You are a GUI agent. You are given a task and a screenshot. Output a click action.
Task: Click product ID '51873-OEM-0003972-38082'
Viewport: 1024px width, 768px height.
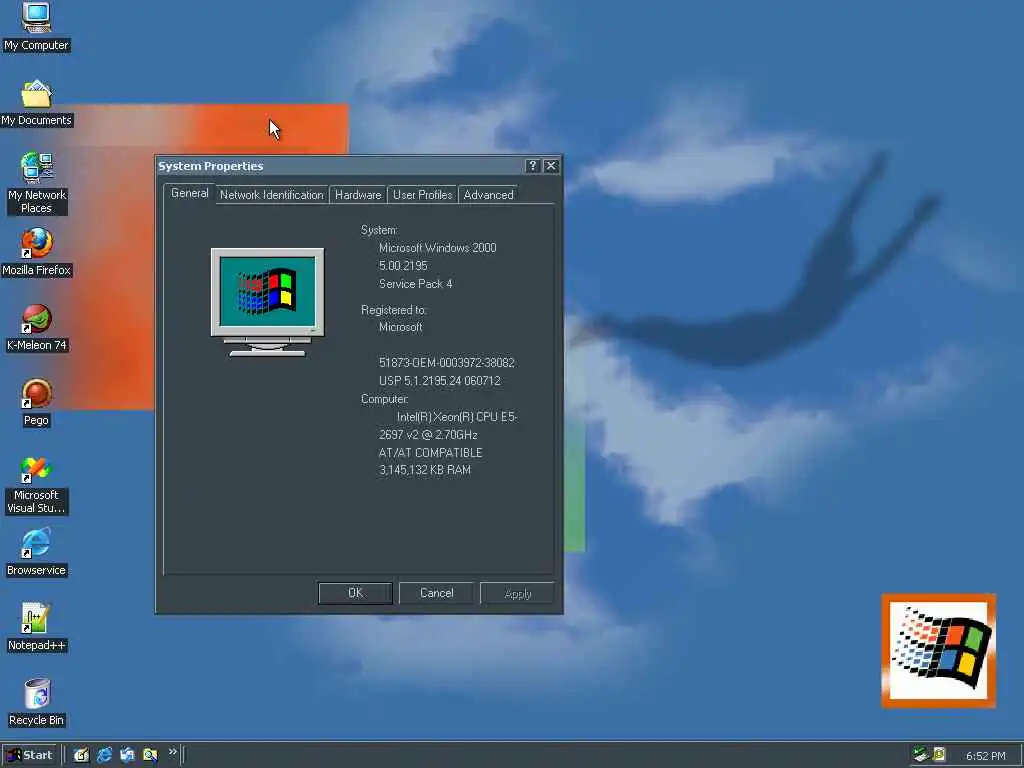pos(447,362)
